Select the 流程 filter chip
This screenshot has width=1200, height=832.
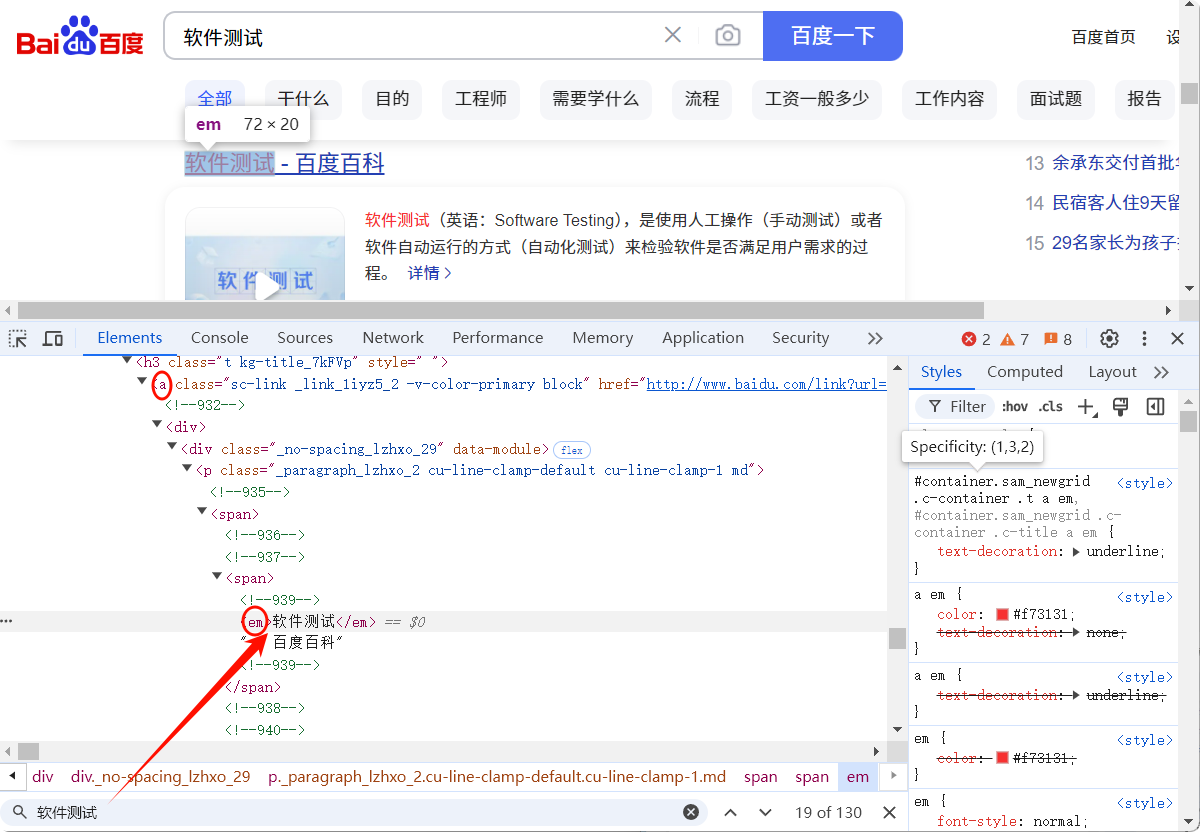[x=702, y=99]
